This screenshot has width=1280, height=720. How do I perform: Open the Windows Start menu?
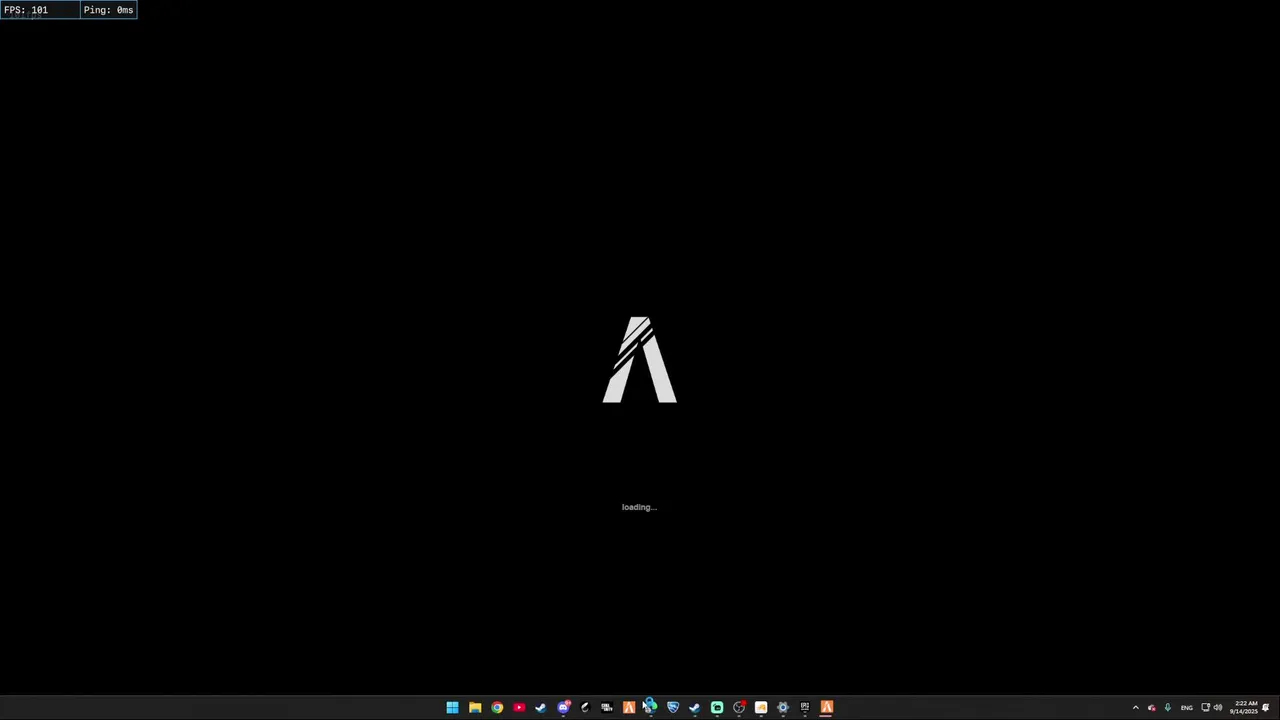click(452, 707)
